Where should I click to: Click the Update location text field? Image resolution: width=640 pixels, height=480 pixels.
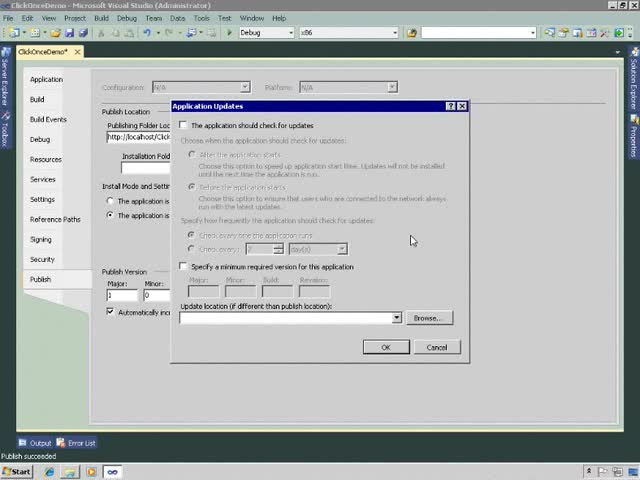coord(286,318)
